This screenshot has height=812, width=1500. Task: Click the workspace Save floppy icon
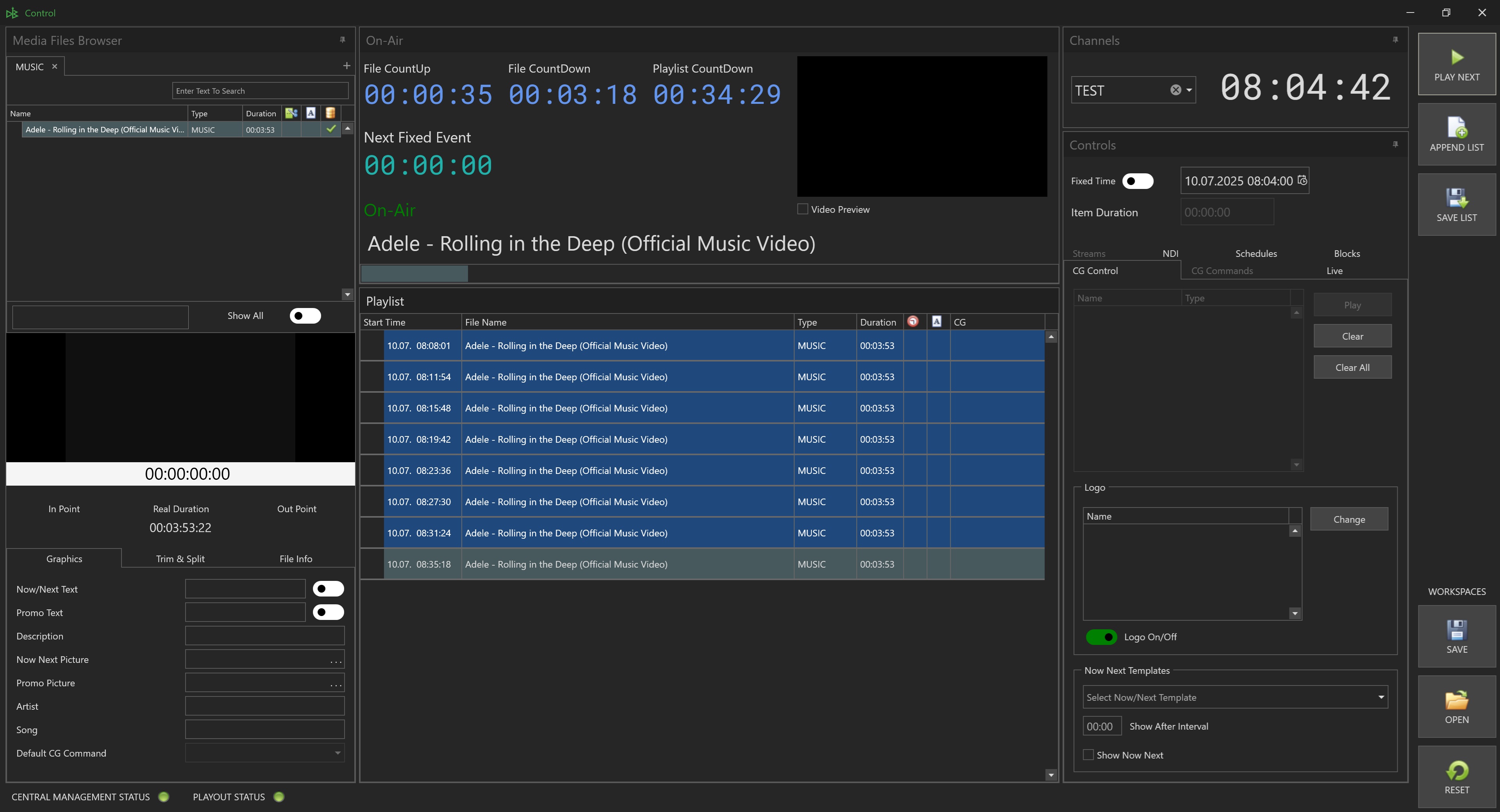point(1456,630)
